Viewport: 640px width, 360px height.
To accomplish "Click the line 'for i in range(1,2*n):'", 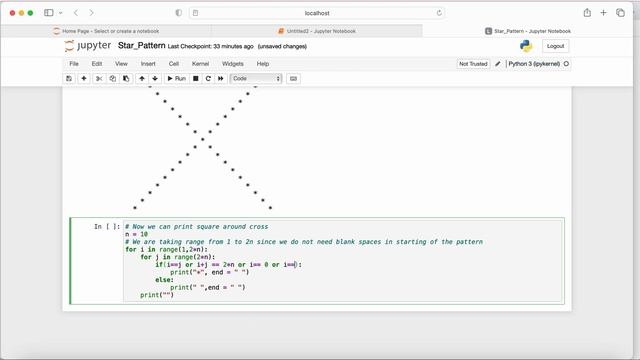I will pos(167,249).
